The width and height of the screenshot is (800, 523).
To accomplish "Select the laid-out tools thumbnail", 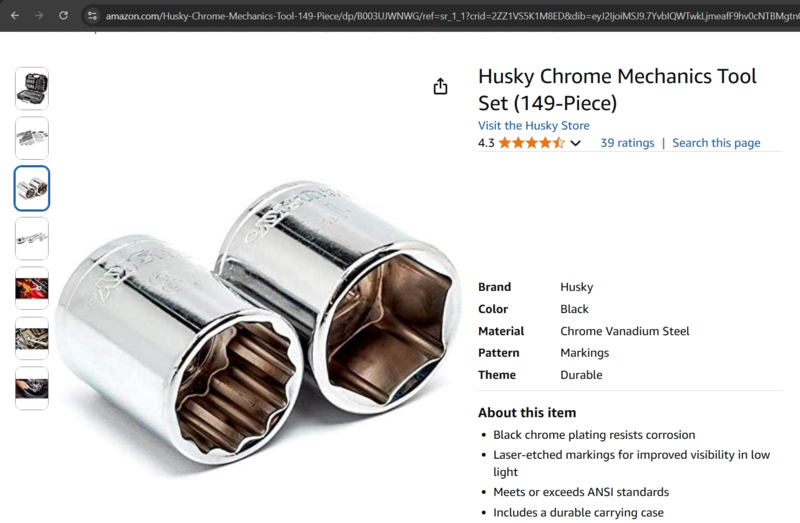I will [x=32, y=138].
